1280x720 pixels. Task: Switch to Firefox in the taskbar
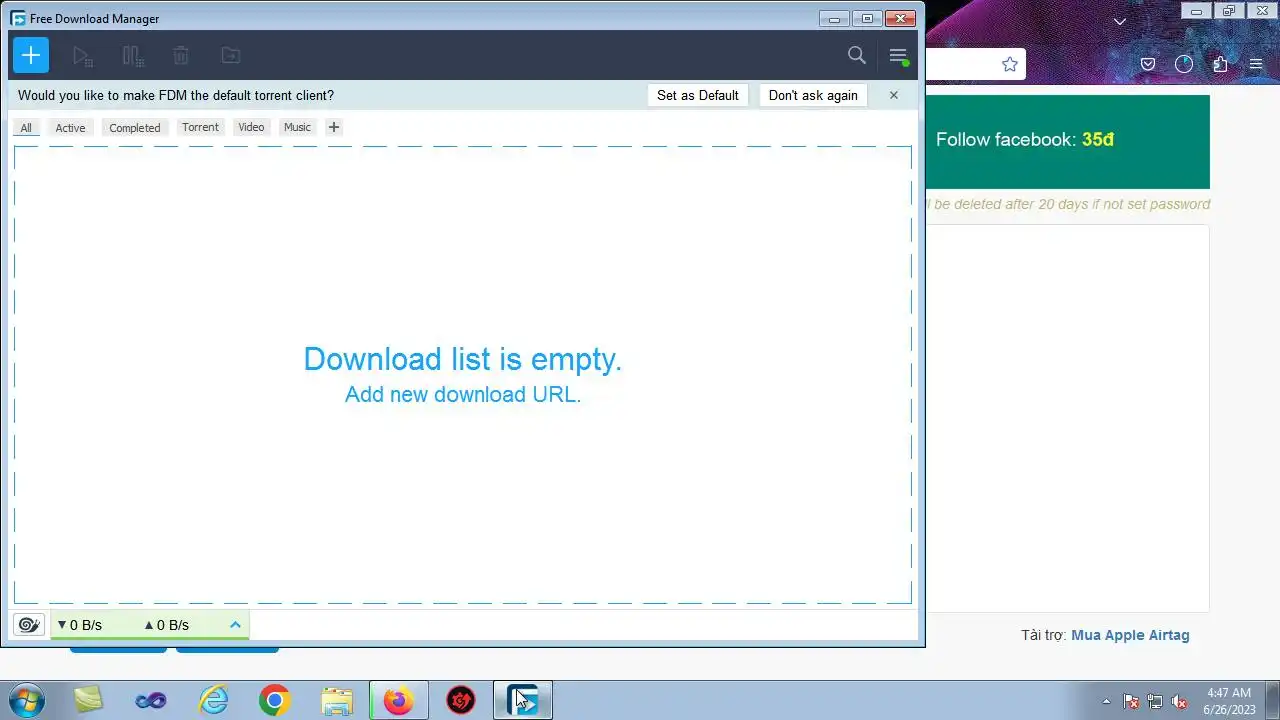click(399, 700)
